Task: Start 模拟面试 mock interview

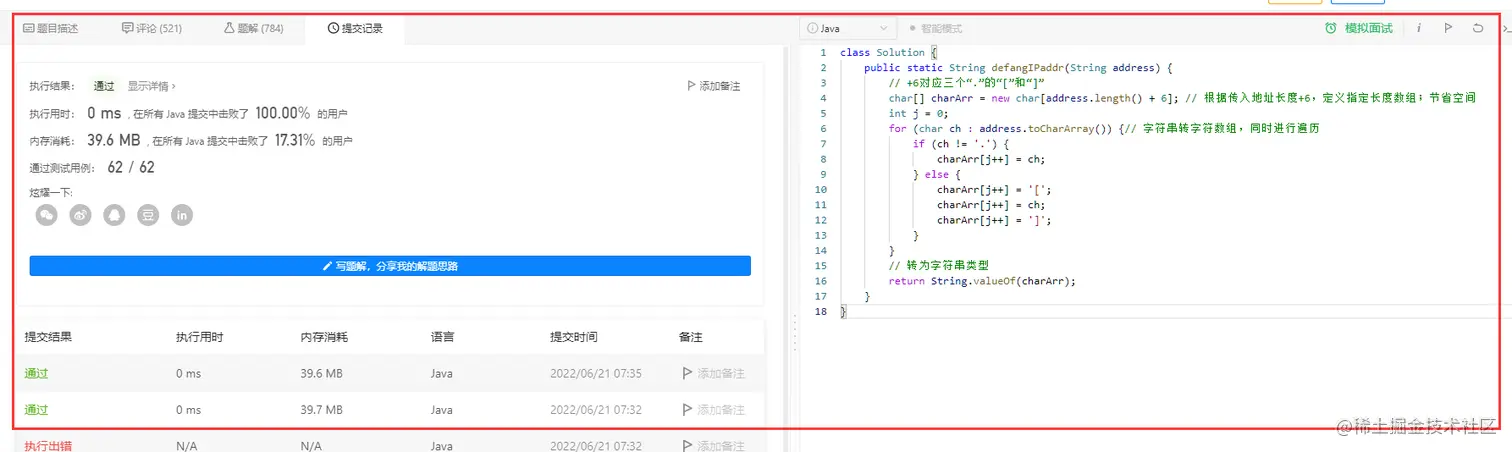Action: click(1359, 28)
